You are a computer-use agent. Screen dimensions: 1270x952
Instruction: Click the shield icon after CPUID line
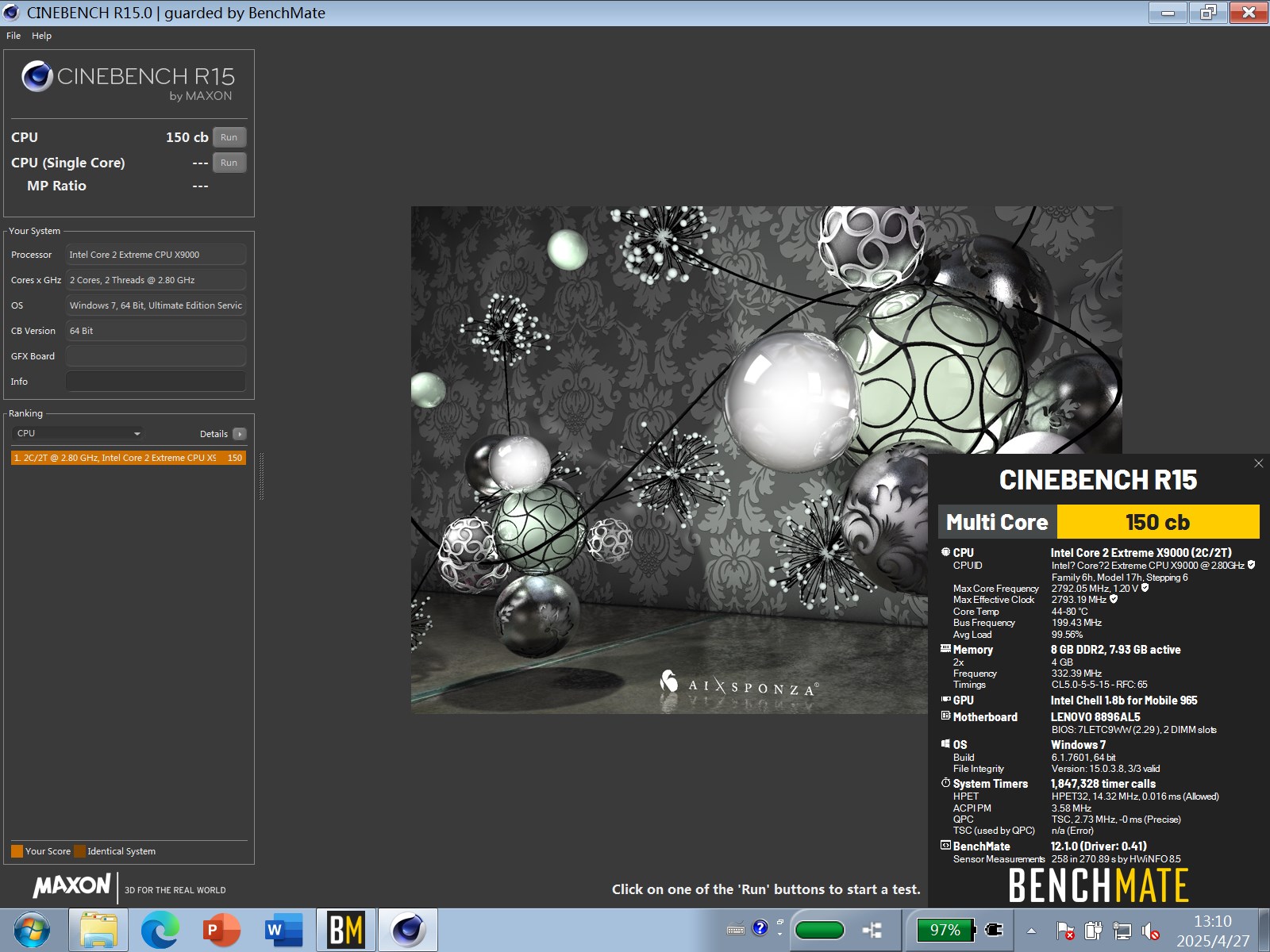[1251, 565]
